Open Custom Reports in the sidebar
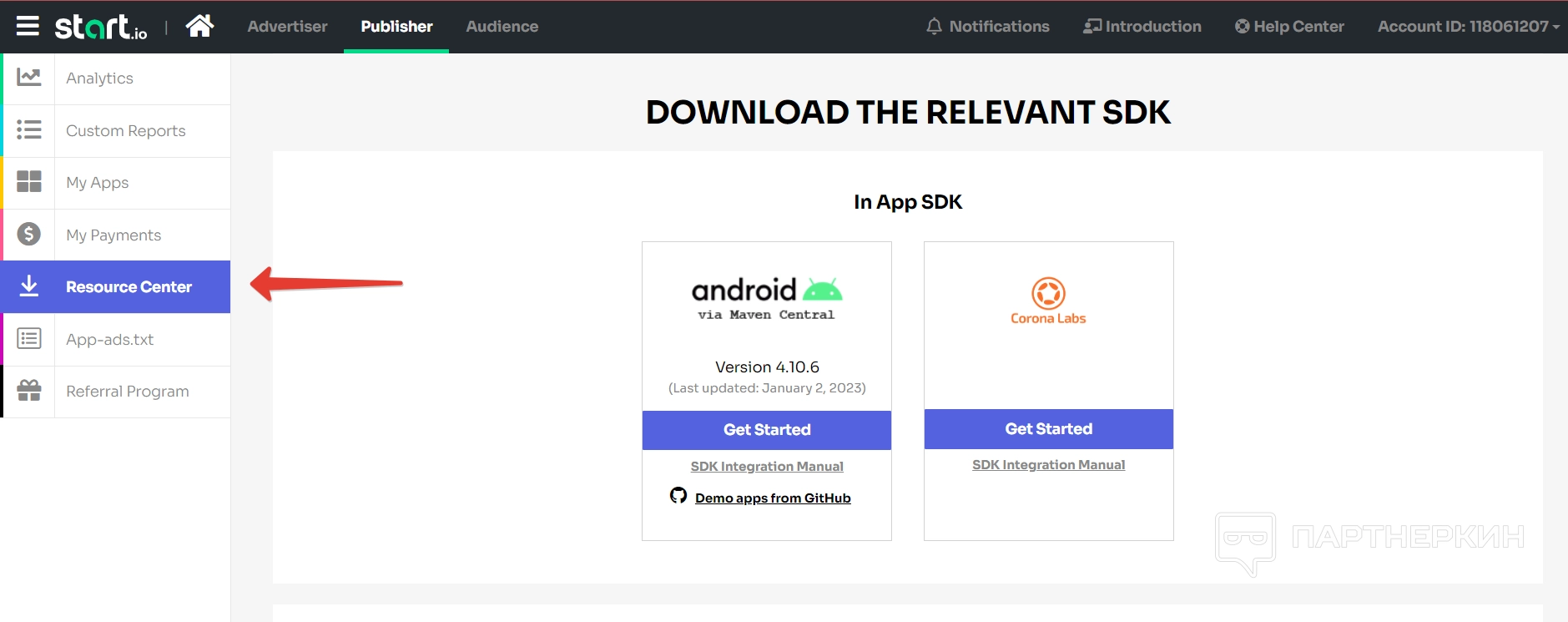This screenshot has height=622, width=1568. point(116,131)
